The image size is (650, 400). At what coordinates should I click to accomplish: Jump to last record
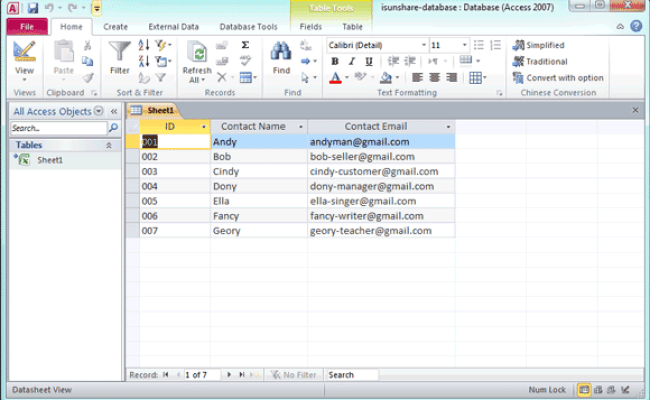(x=242, y=375)
